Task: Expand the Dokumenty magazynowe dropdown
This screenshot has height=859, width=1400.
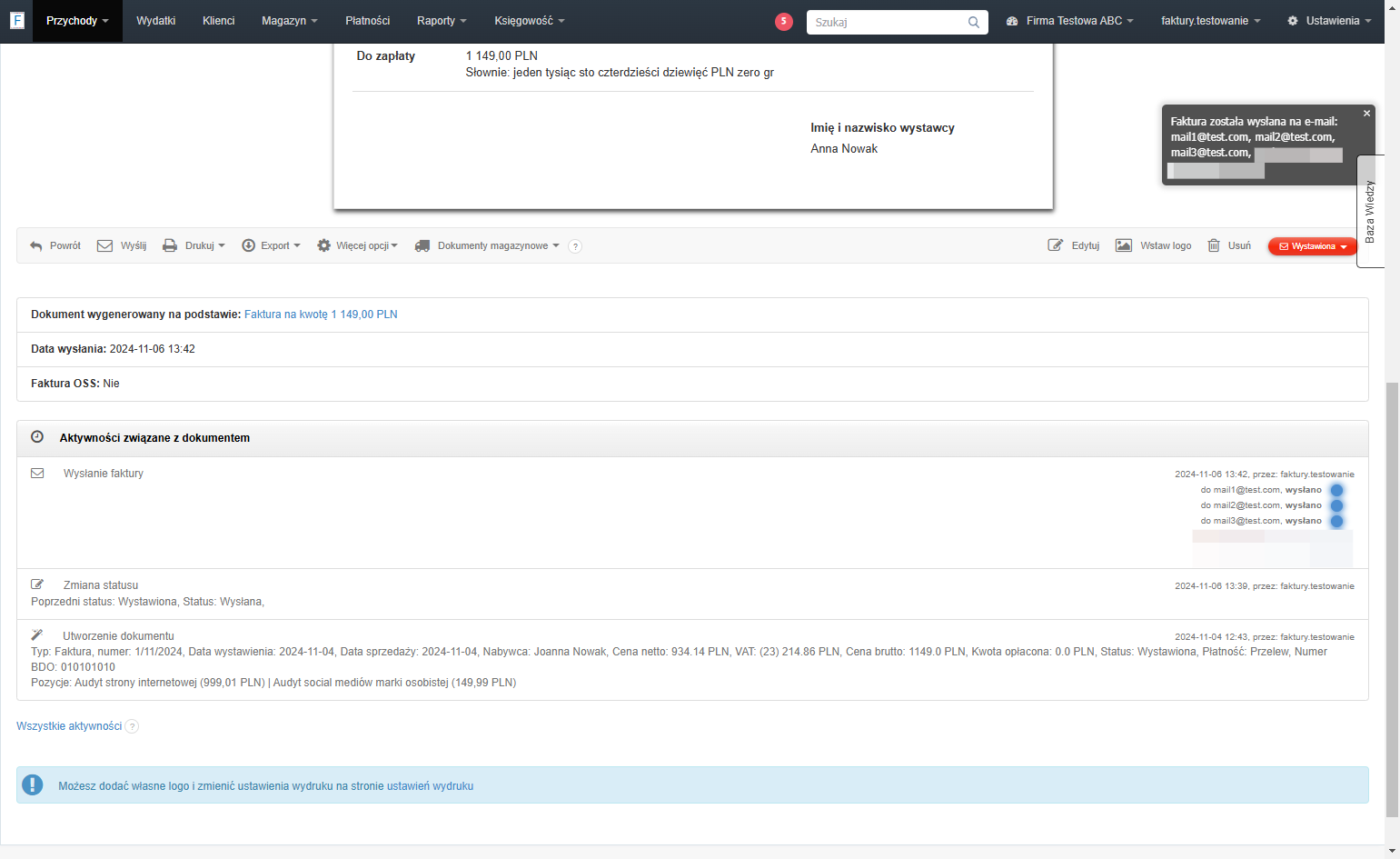Action: pos(487,245)
